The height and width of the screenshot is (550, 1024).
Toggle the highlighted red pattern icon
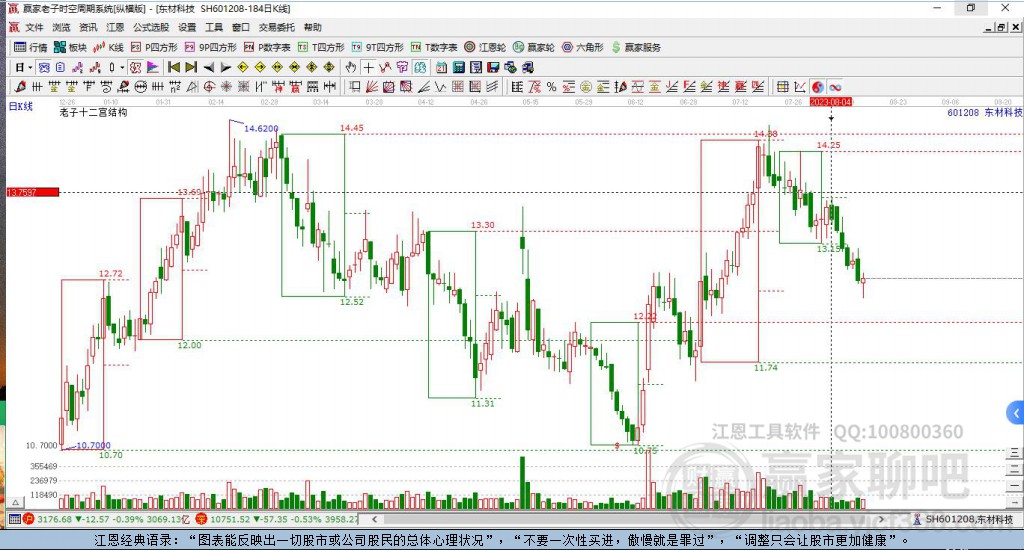click(135, 67)
